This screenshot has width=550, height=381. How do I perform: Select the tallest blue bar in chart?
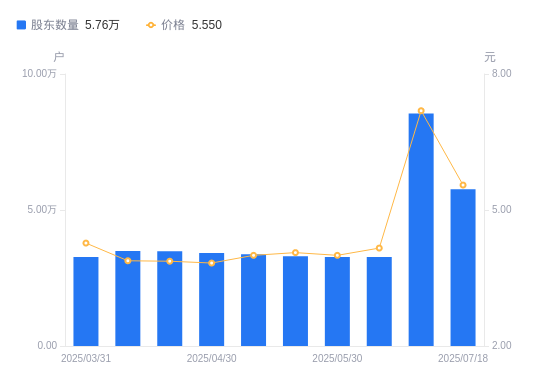pos(421,230)
